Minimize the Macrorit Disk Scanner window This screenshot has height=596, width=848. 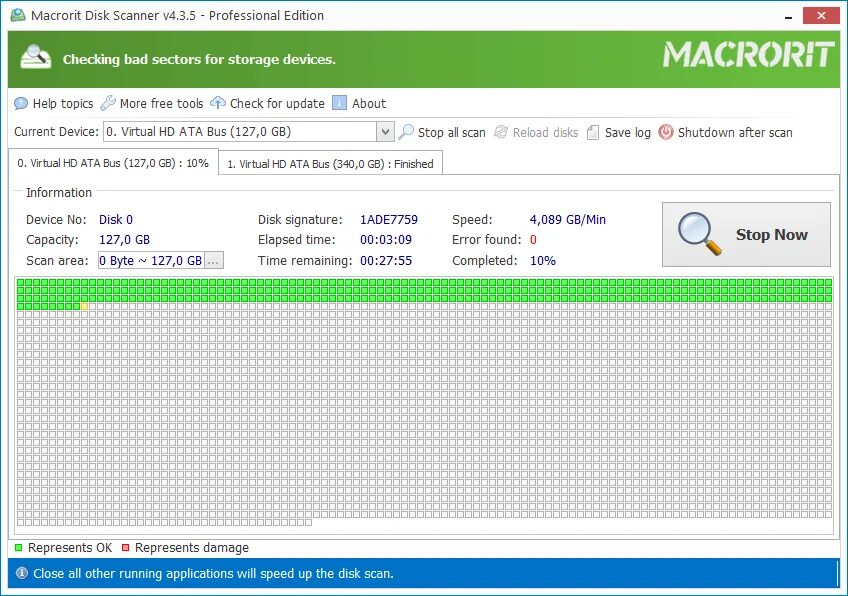789,16
